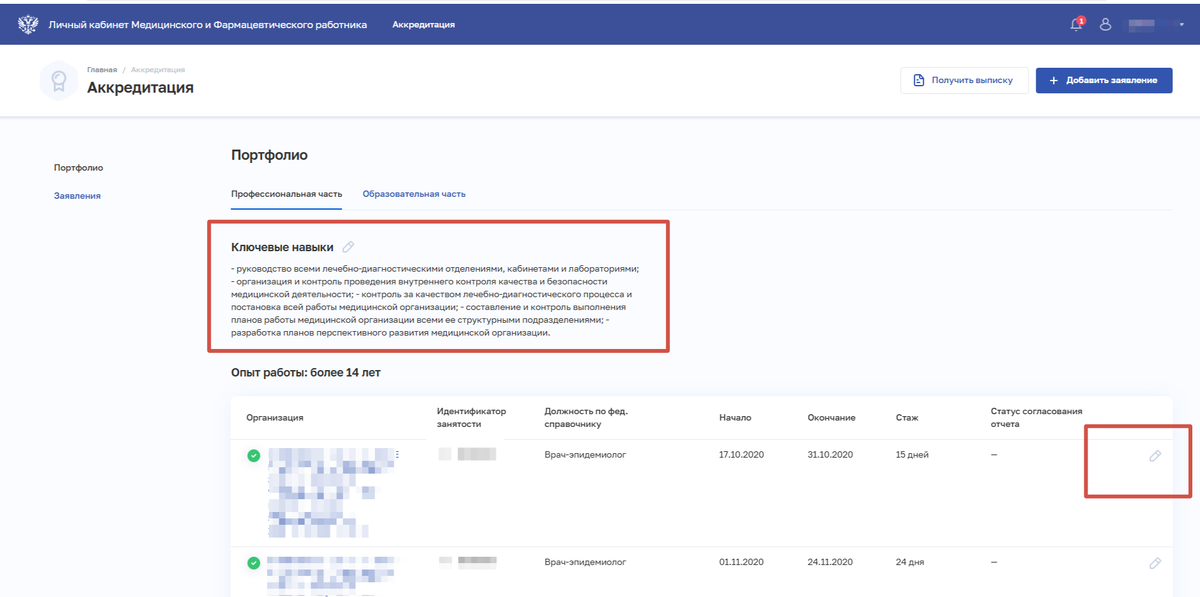This screenshot has height=597, width=1200.
Task: Select start date 01.11.2020 cell
Action: point(741,562)
